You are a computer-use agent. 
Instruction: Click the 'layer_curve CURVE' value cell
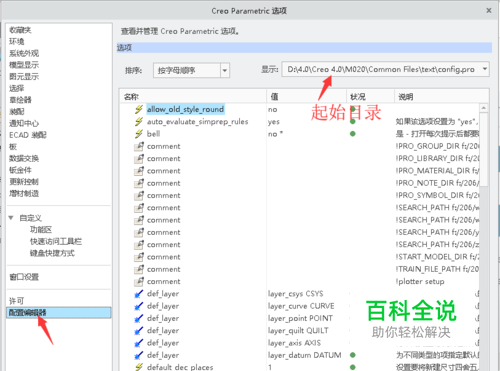301,306
